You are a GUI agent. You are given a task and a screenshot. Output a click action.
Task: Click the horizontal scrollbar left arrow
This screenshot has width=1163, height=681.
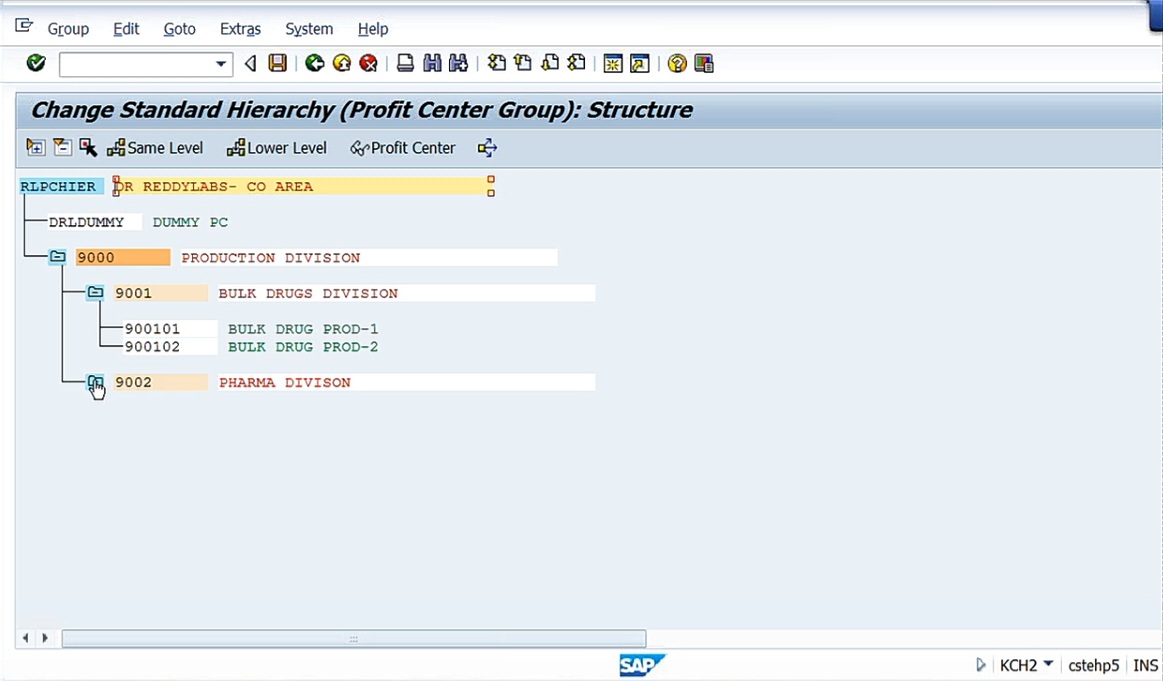(26, 638)
